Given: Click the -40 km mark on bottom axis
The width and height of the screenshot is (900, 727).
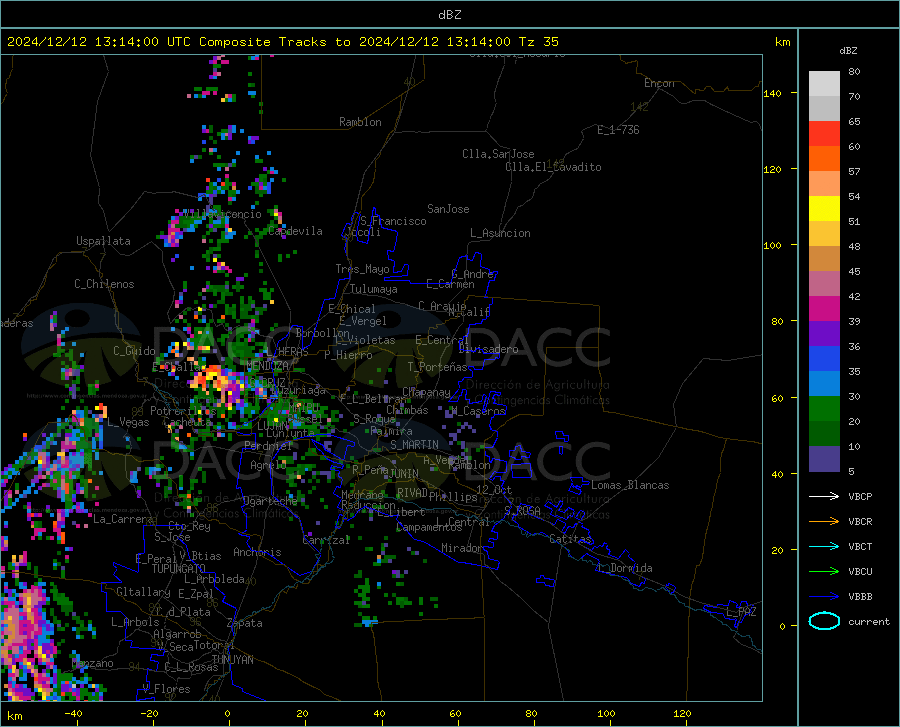Looking at the screenshot, I should tap(73, 713).
